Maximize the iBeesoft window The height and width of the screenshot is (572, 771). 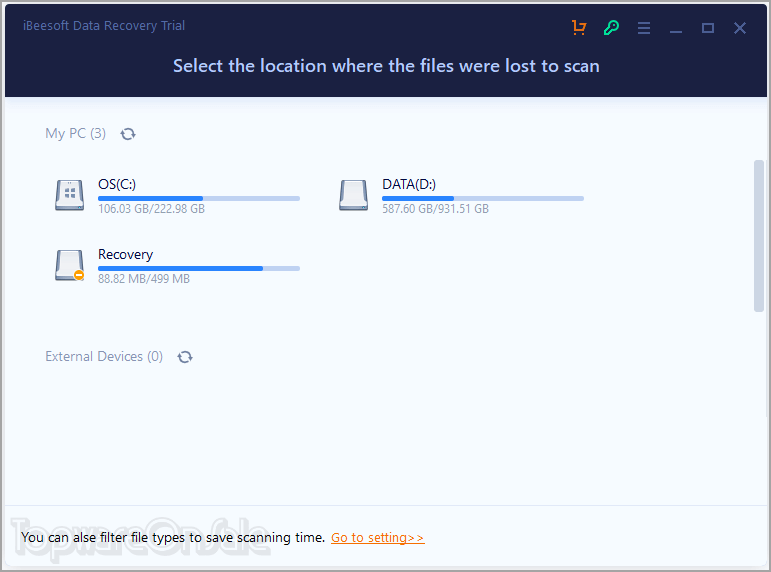pos(708,28)
